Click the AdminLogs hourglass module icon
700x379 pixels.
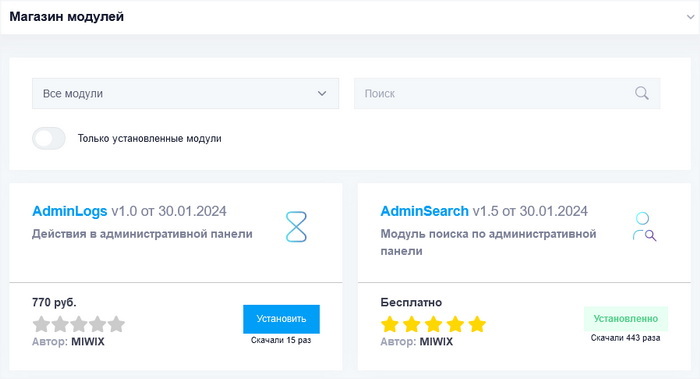pyautogui.click(x=296, y=227)
